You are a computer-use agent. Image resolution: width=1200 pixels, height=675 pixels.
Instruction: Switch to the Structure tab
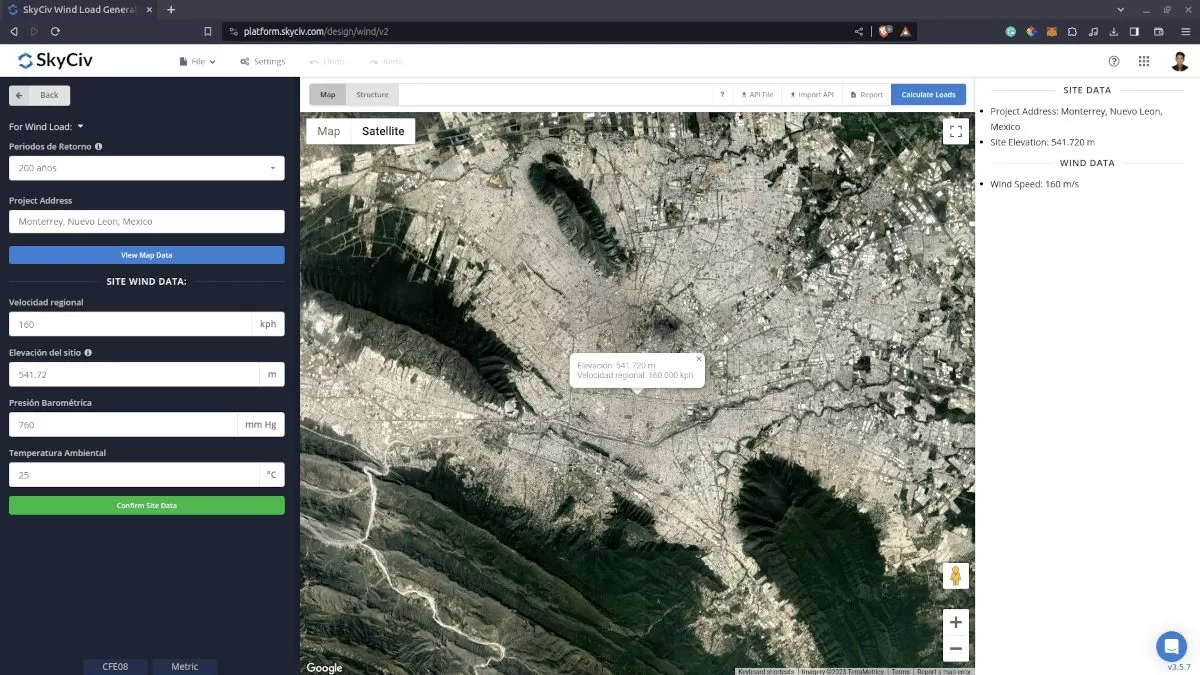point(372,95)
